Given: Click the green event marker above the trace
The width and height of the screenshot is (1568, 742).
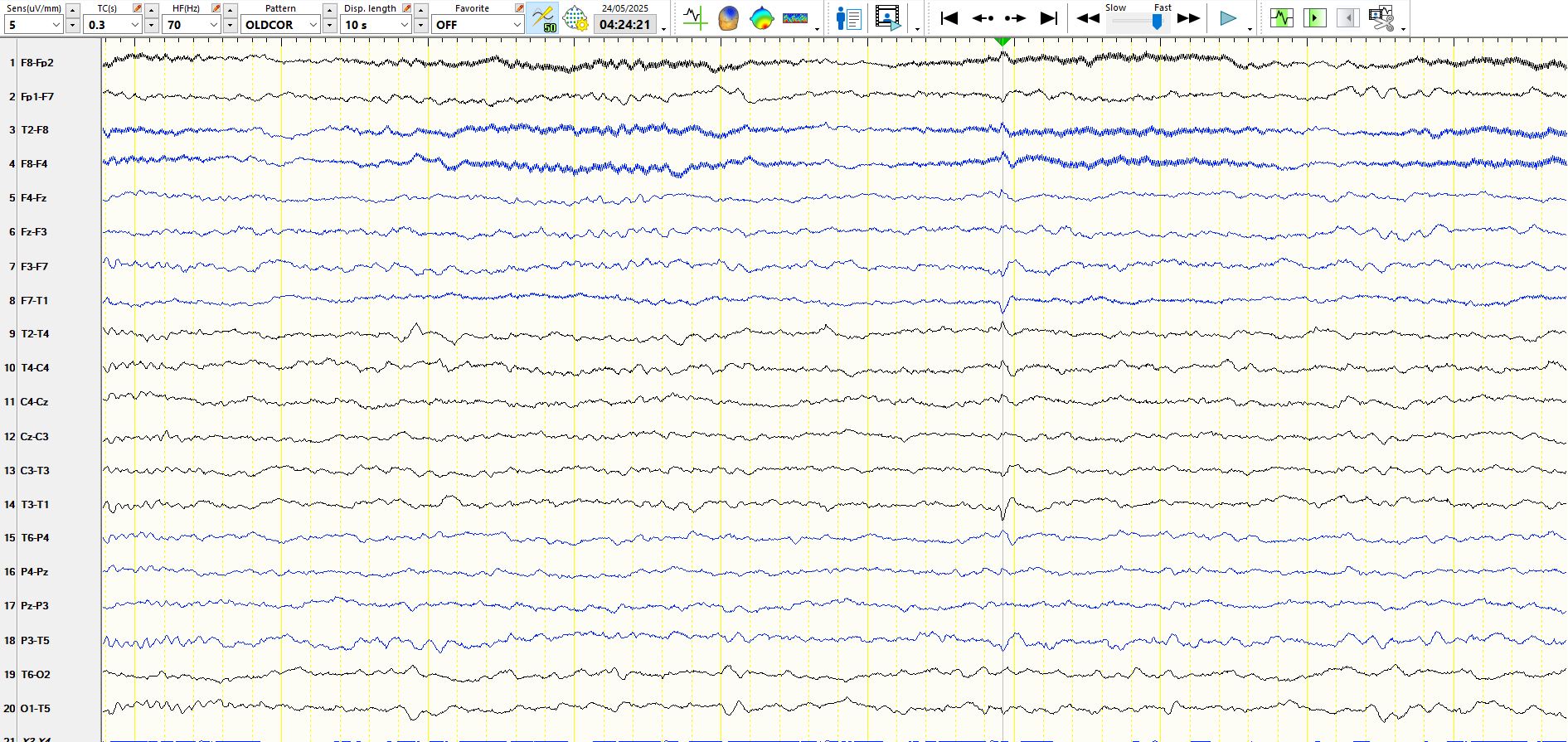Looking at the screenshot, I should [1002, 41].
